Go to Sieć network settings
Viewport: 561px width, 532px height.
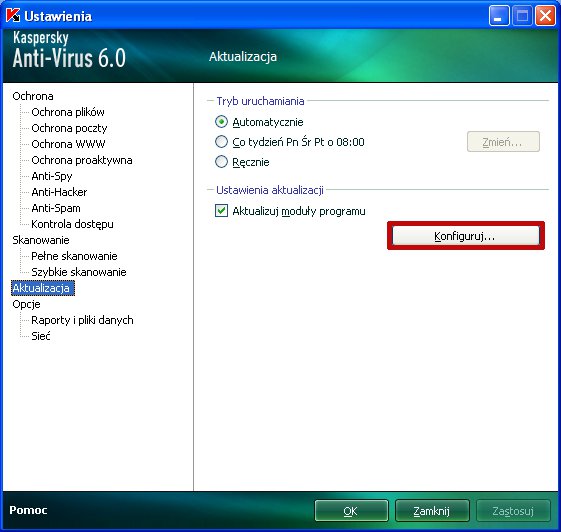41,336
